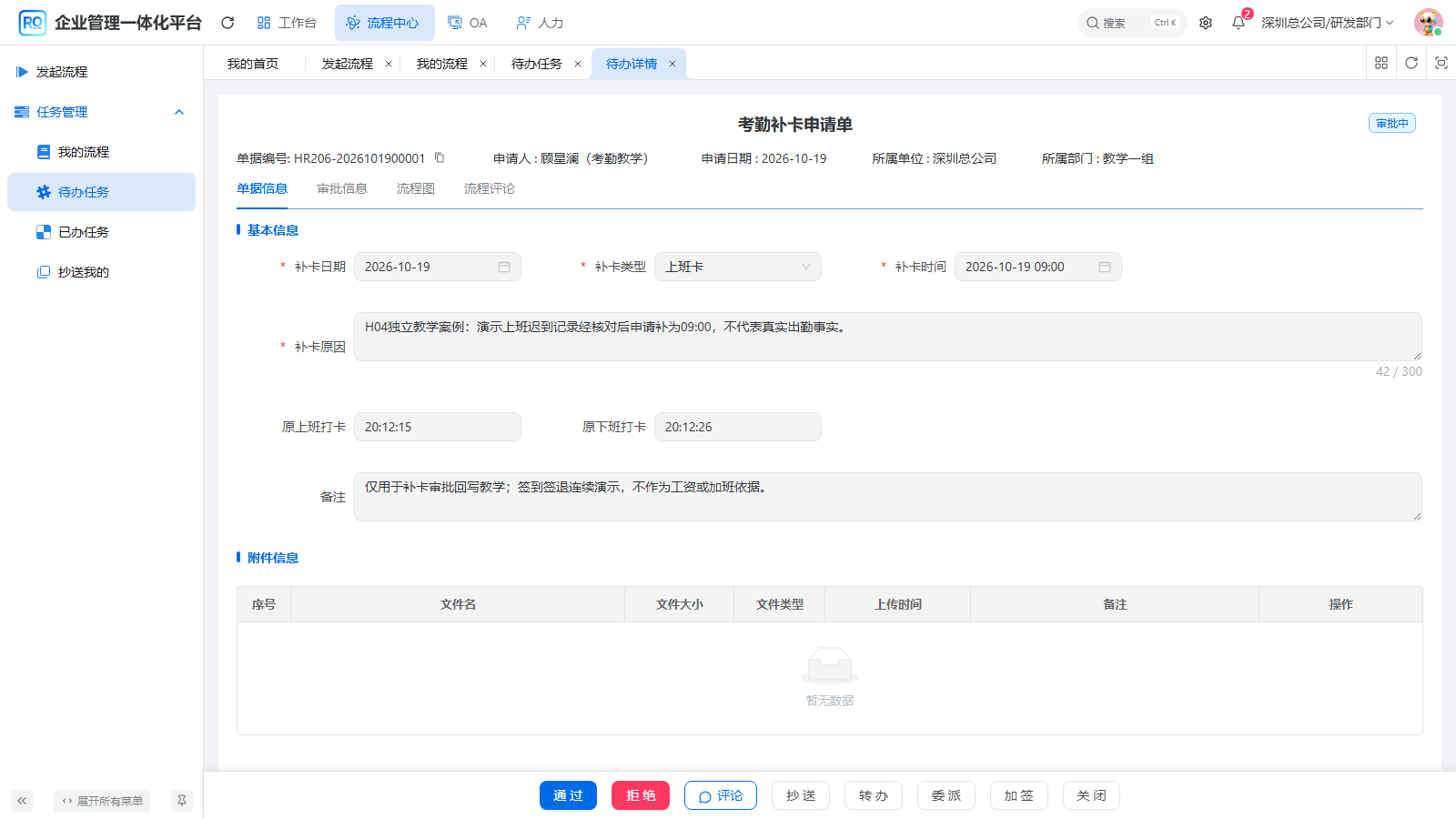
Task: Open the 工作台 top navigation item
Action: pos(287,23)
